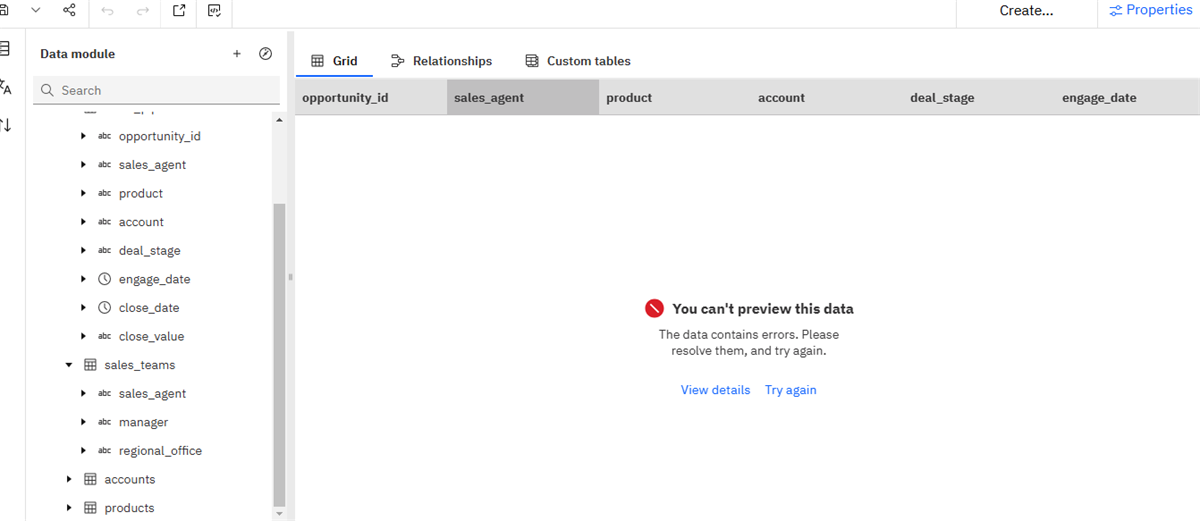The image size is (1200, 521).
Task: Switch to the Relationships tab
Action: click(x=441, y=61)
